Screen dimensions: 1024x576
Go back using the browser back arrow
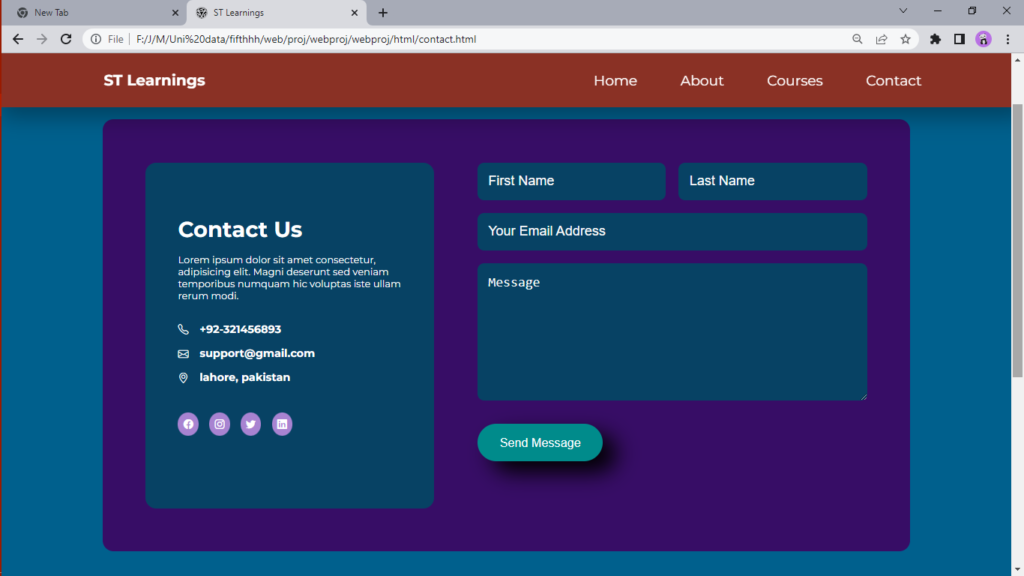[18, 39]
